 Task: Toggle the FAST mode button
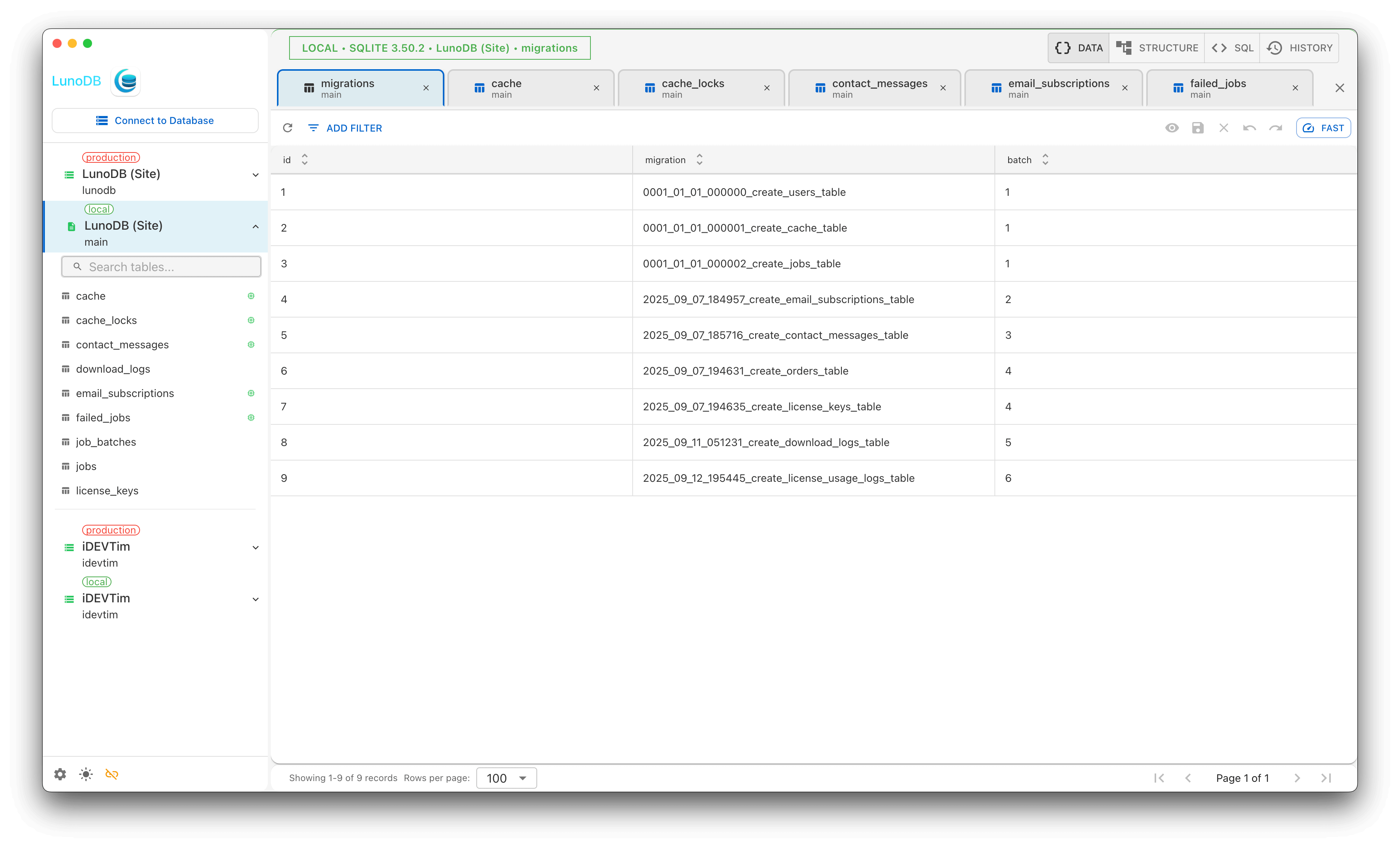[x=1323, y=128]
